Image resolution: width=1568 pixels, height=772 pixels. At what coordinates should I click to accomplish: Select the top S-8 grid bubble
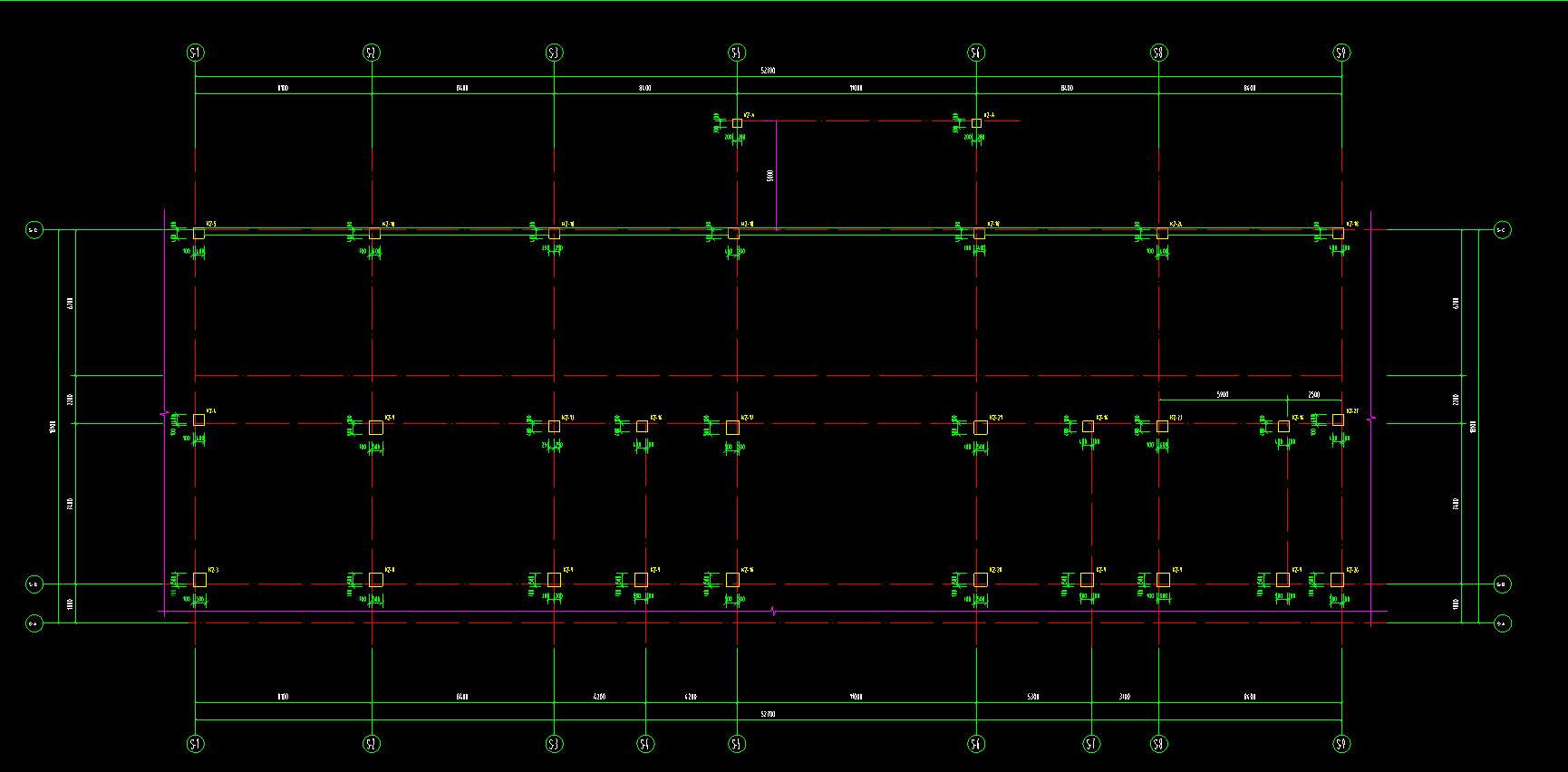point(1159,53)
